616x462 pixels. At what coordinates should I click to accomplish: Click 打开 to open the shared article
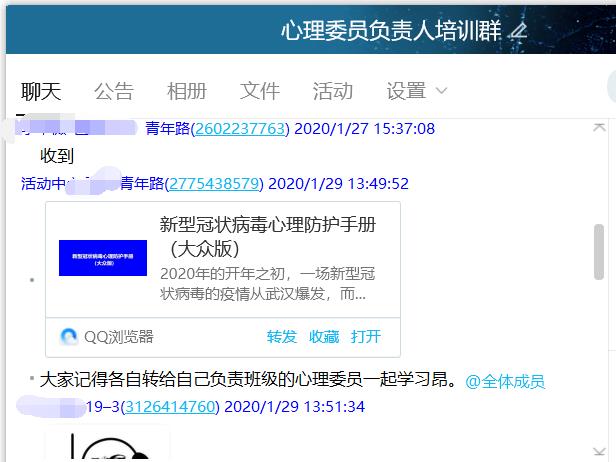click(x=366, y=337)
